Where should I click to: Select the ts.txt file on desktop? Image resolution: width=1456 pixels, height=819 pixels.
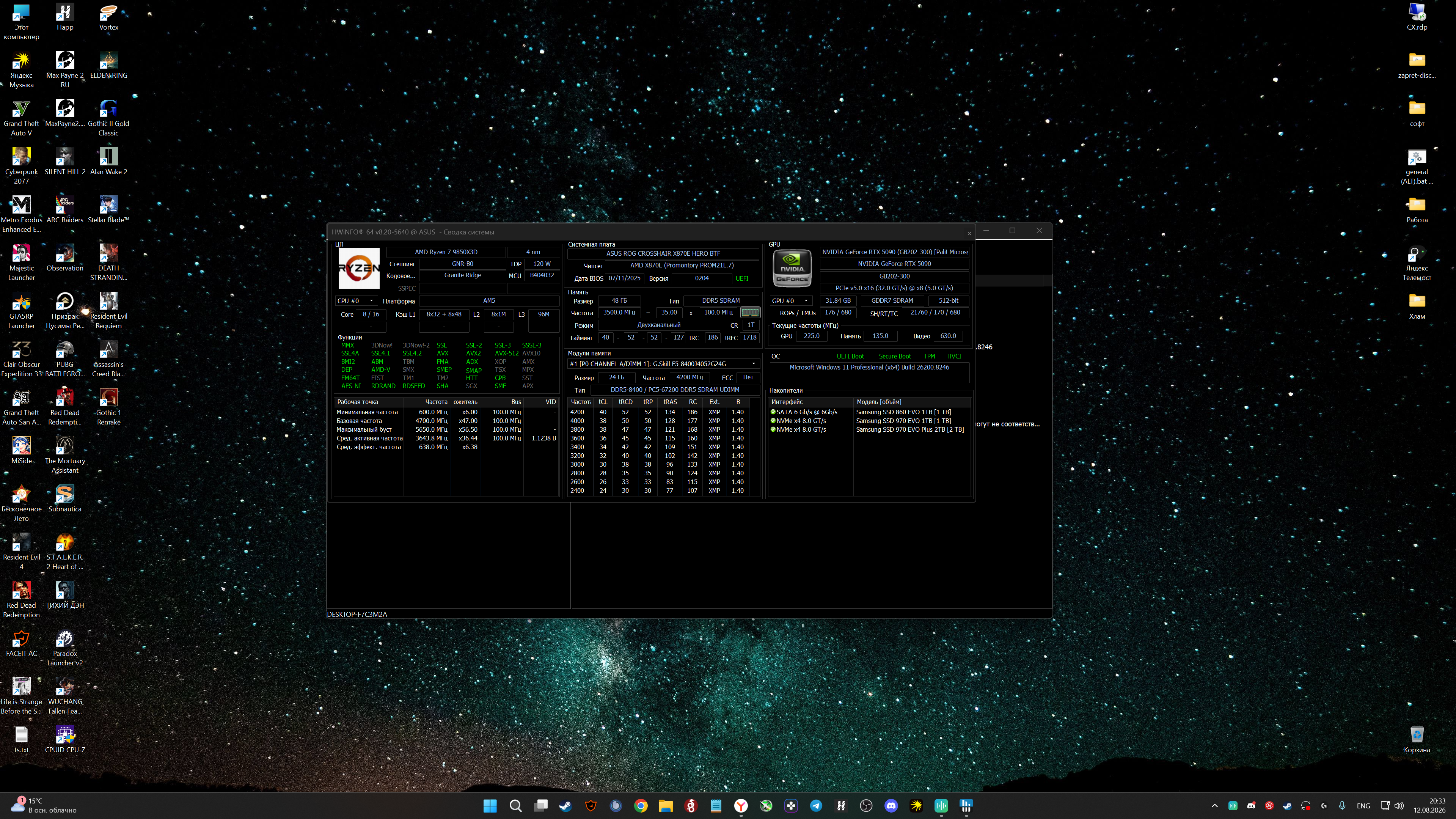coord(22,739)
